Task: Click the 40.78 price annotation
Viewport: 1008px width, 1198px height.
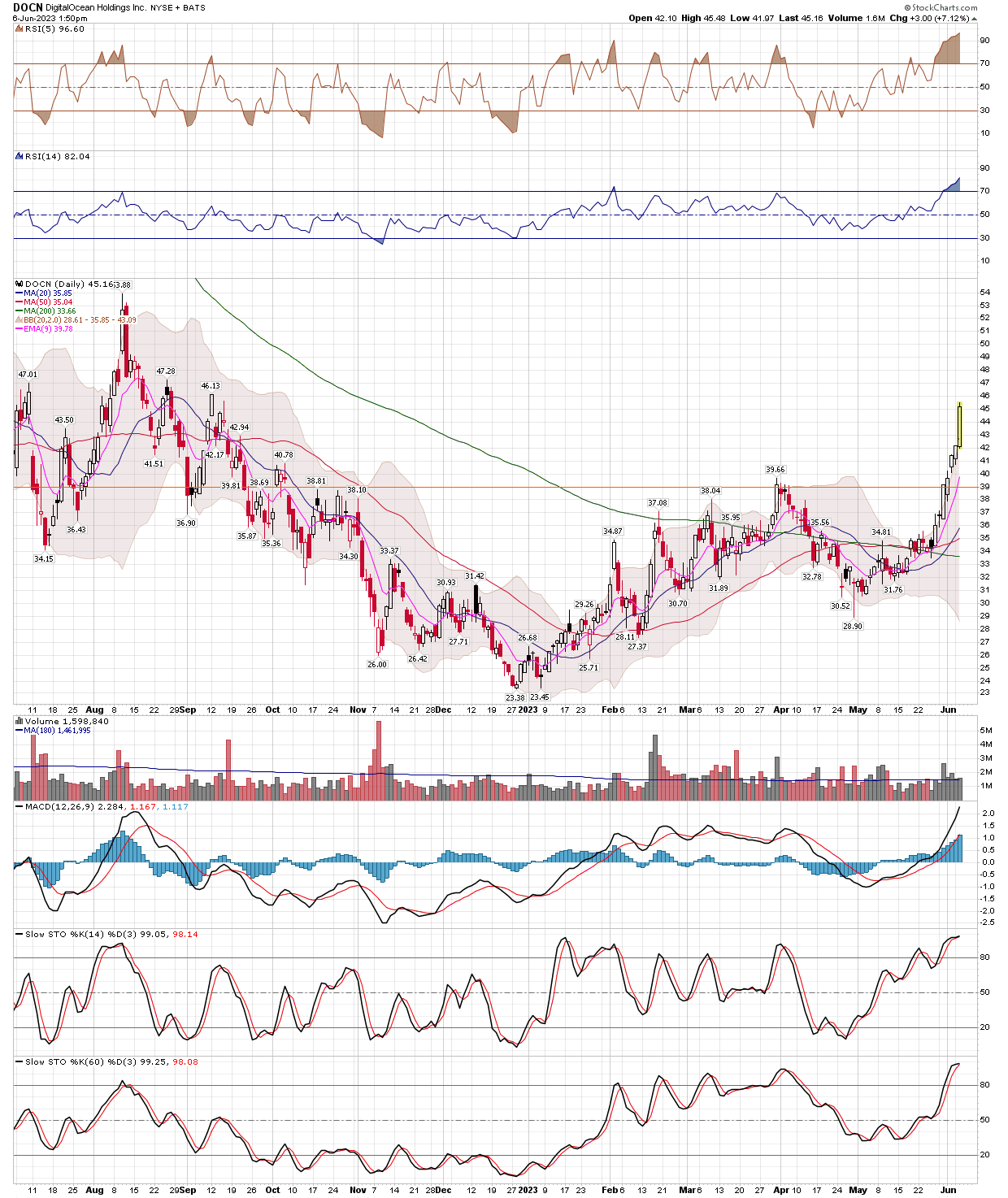Action: click(284, 455)
